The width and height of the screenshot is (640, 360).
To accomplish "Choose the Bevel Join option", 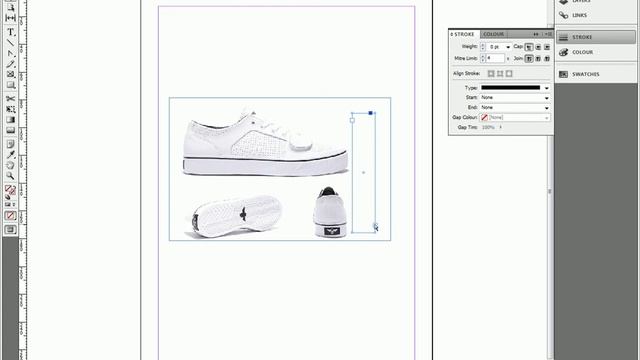I will [x=547, y=59].
